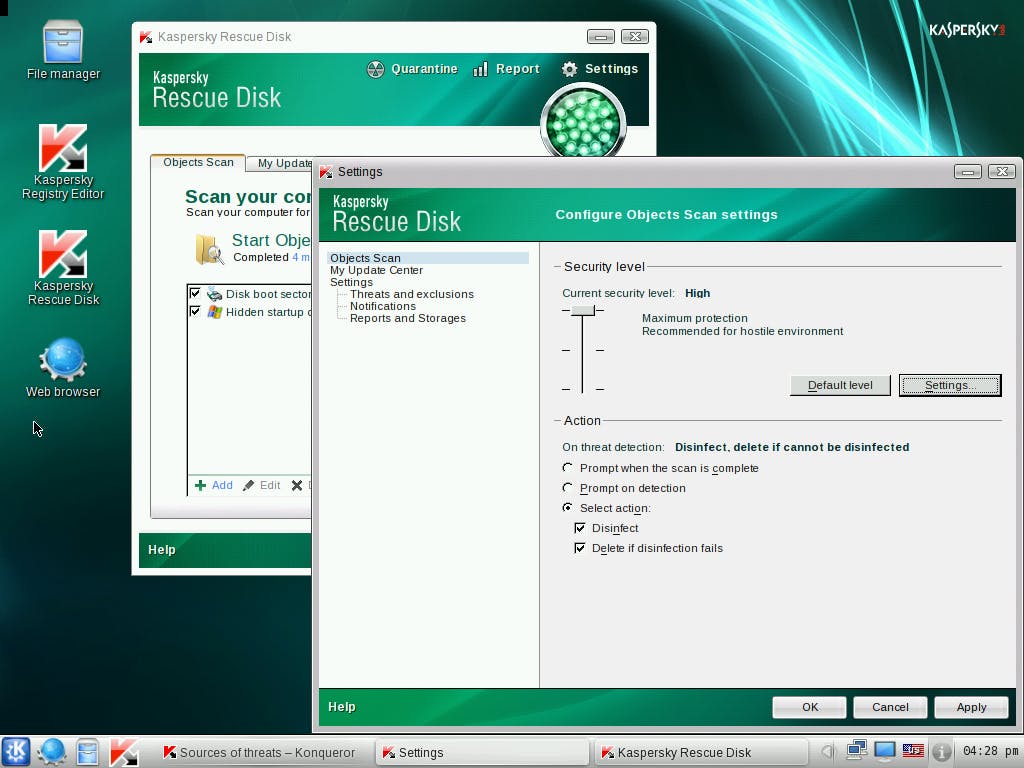This screenshot has width=1024, height=768.
Task: Toggle the Disinfect checkbox
Action: (x=580, y=528)
